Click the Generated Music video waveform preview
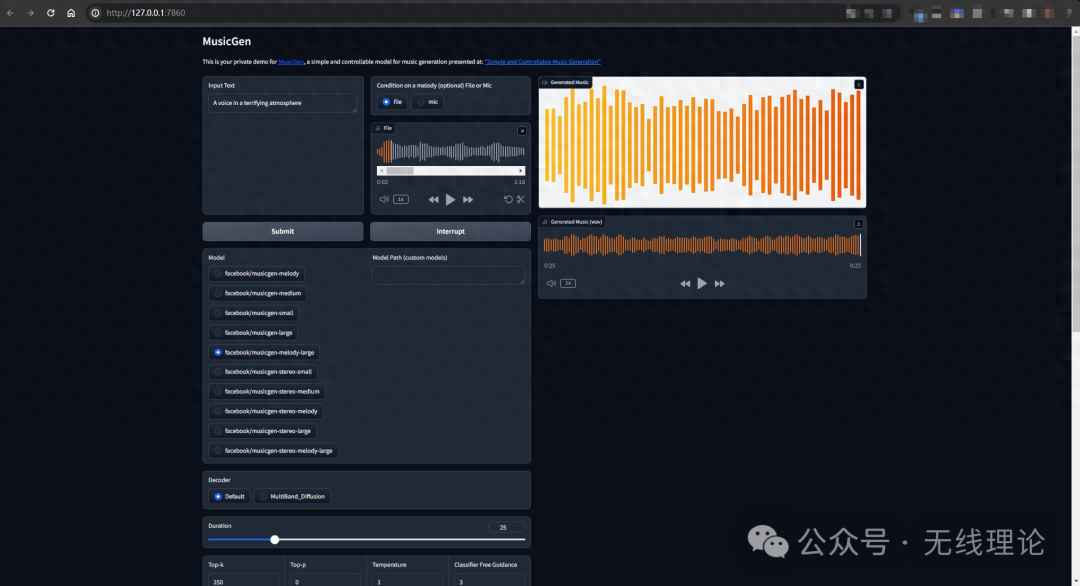The height and width of the screenshot is (586, 1080). coord(702,145)
